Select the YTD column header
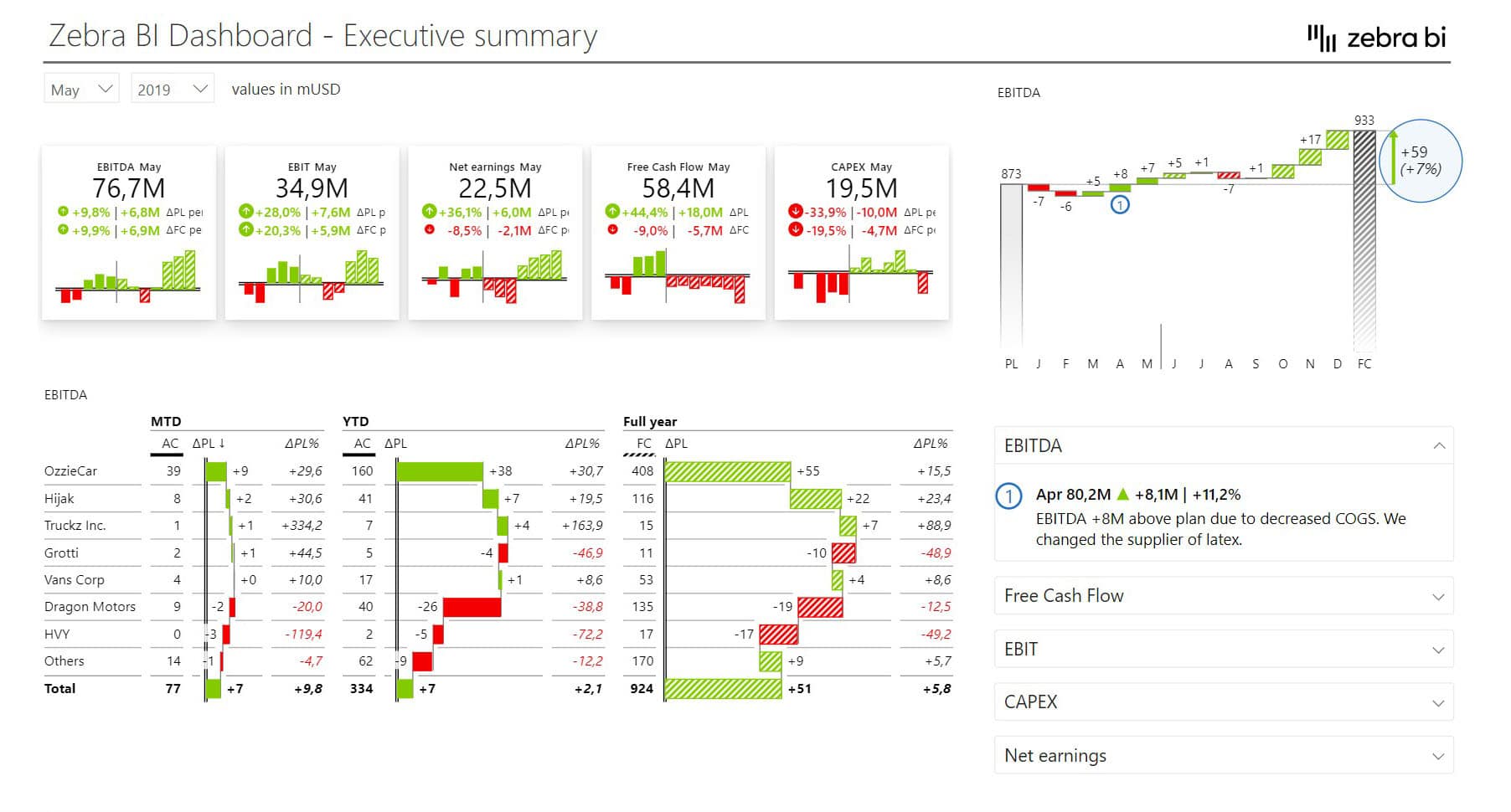Screen dimensions: 1511x812 (x=356, y=421)
